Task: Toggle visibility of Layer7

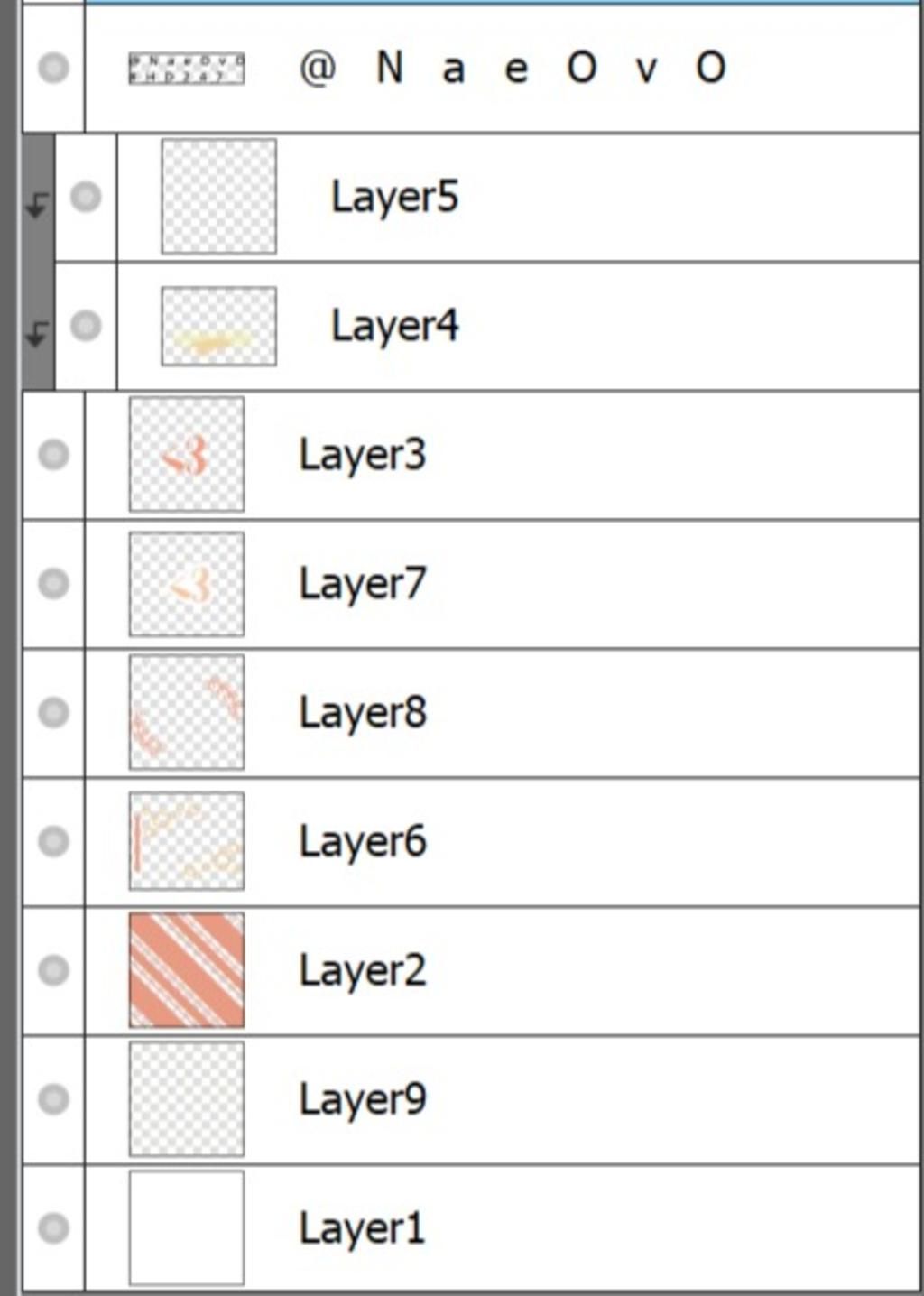Action: click(53, 583)
